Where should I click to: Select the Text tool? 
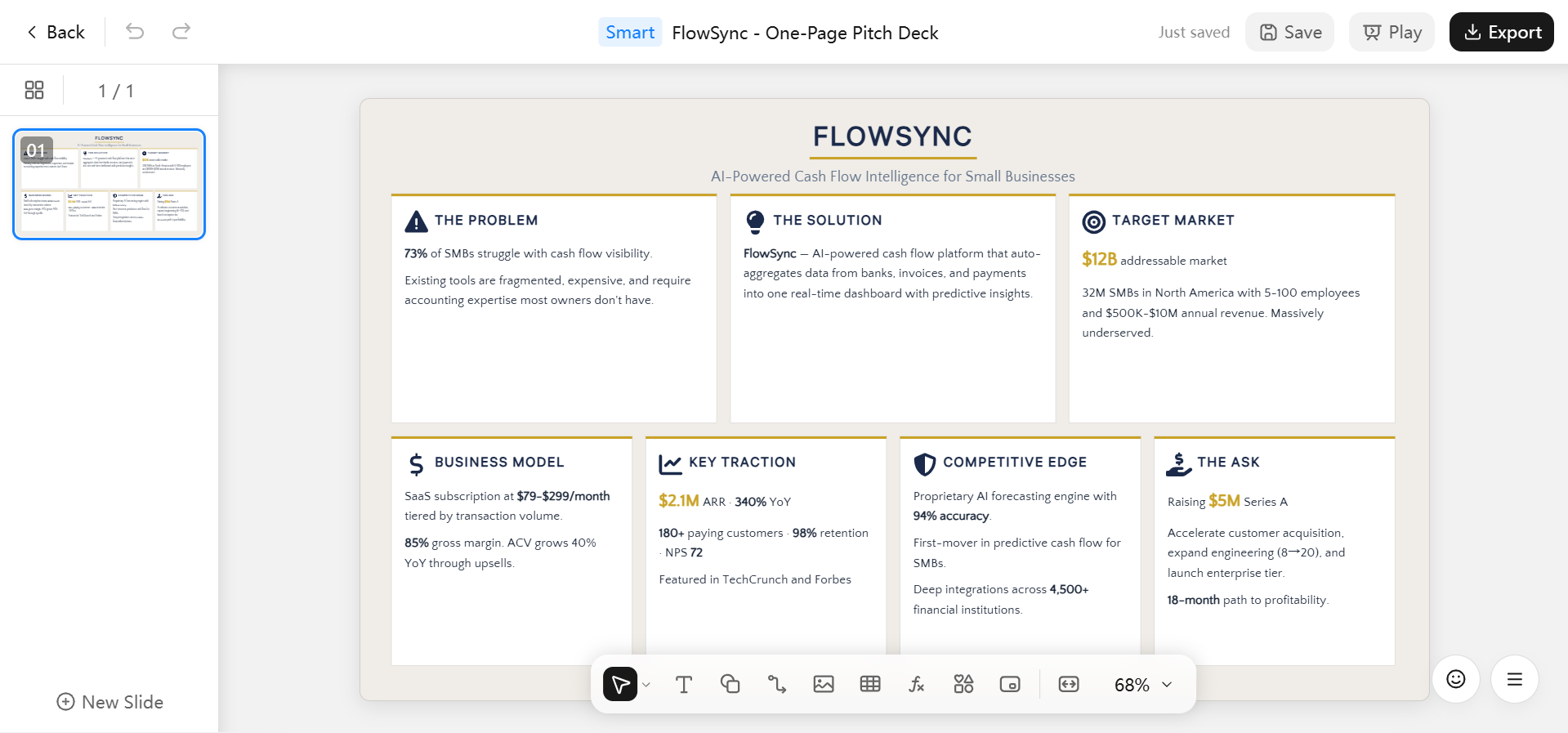tap(684, 684)
